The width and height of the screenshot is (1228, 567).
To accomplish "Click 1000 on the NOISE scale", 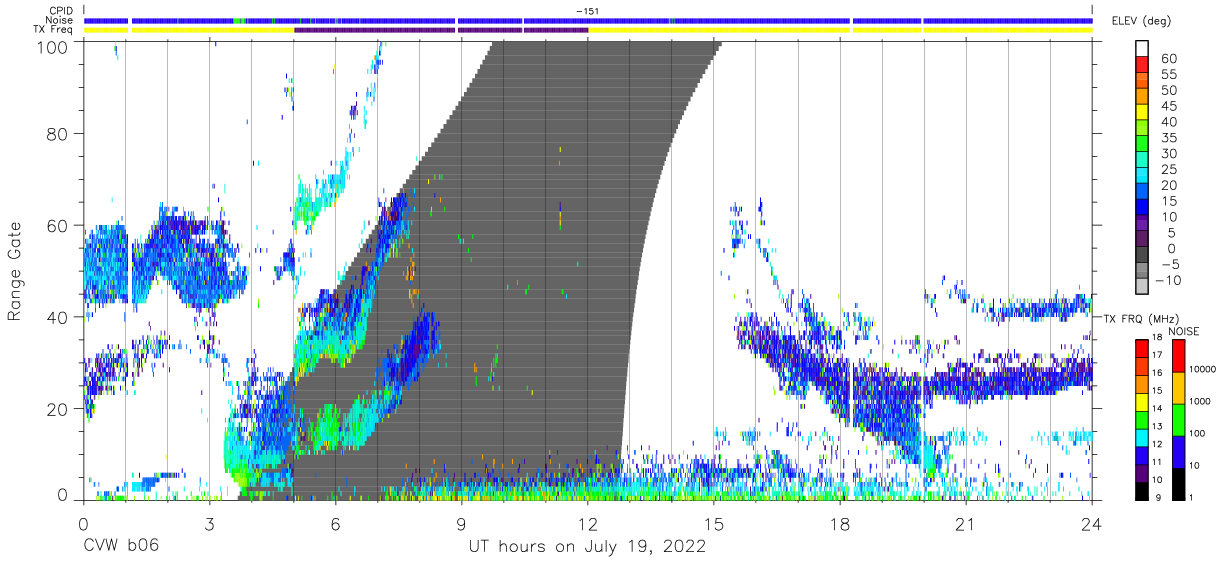I will click(1198, 400).
